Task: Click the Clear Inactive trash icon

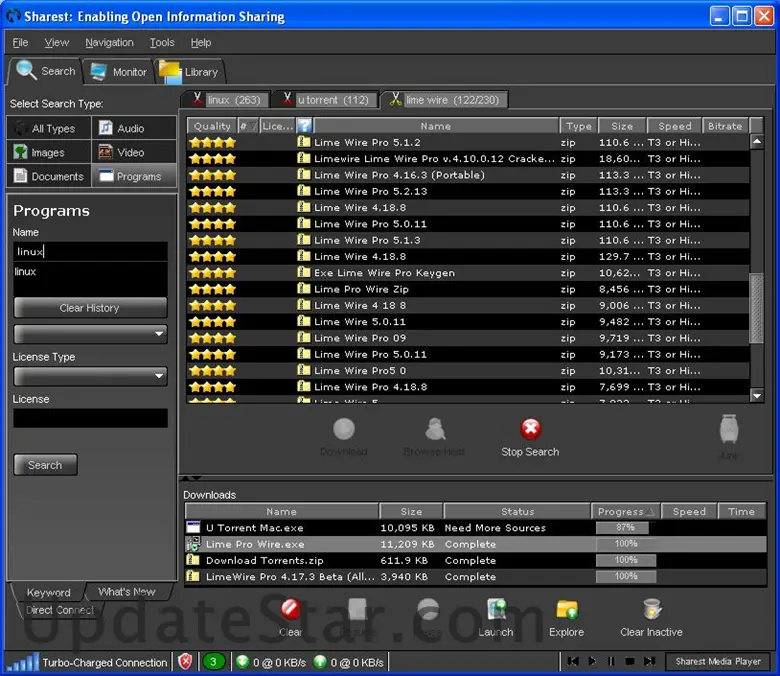Action: tap(651, 611)
